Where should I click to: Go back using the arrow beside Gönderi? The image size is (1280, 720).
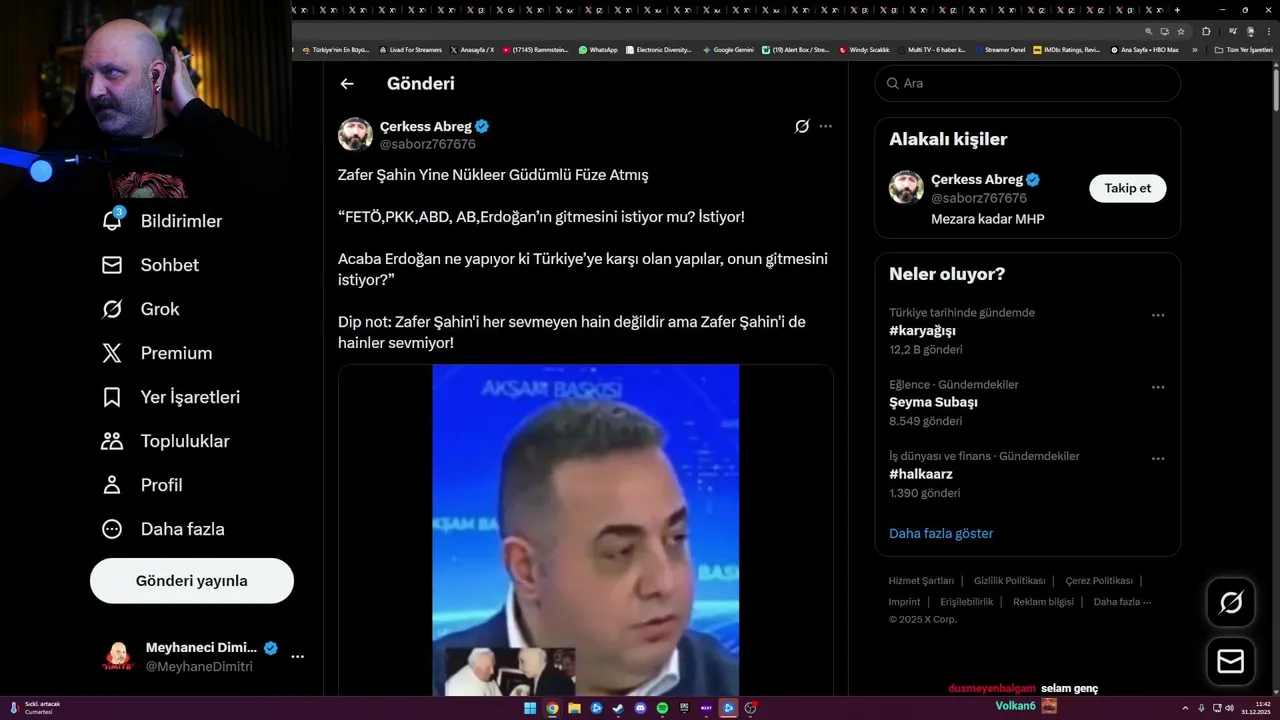tap(347, 84)
